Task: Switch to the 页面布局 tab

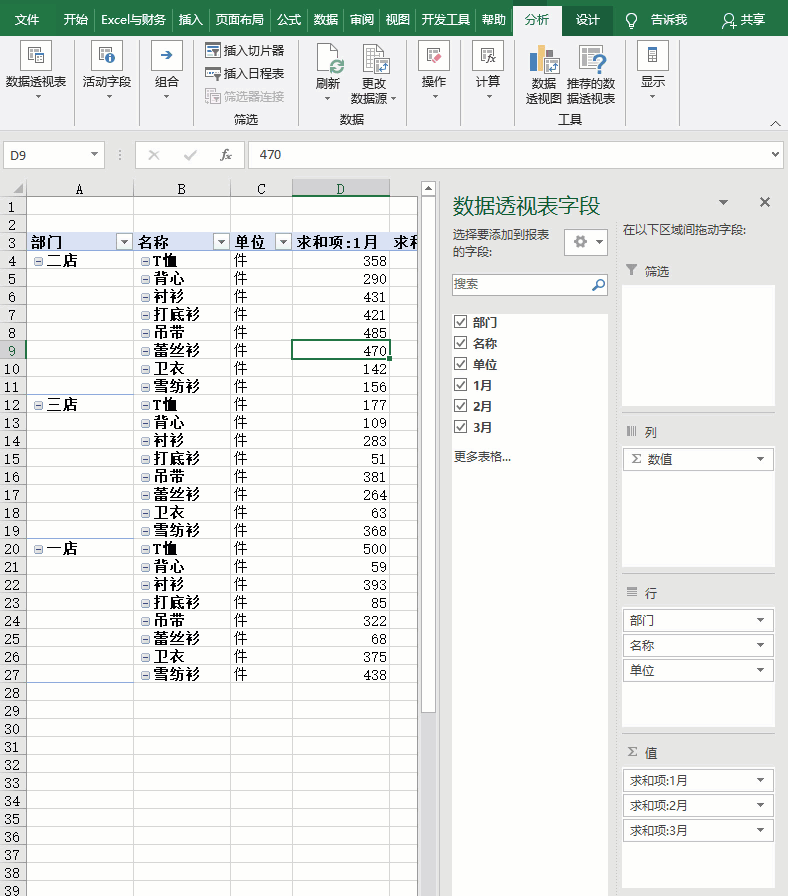Action: pyautogui.click(x=239, y=20)
